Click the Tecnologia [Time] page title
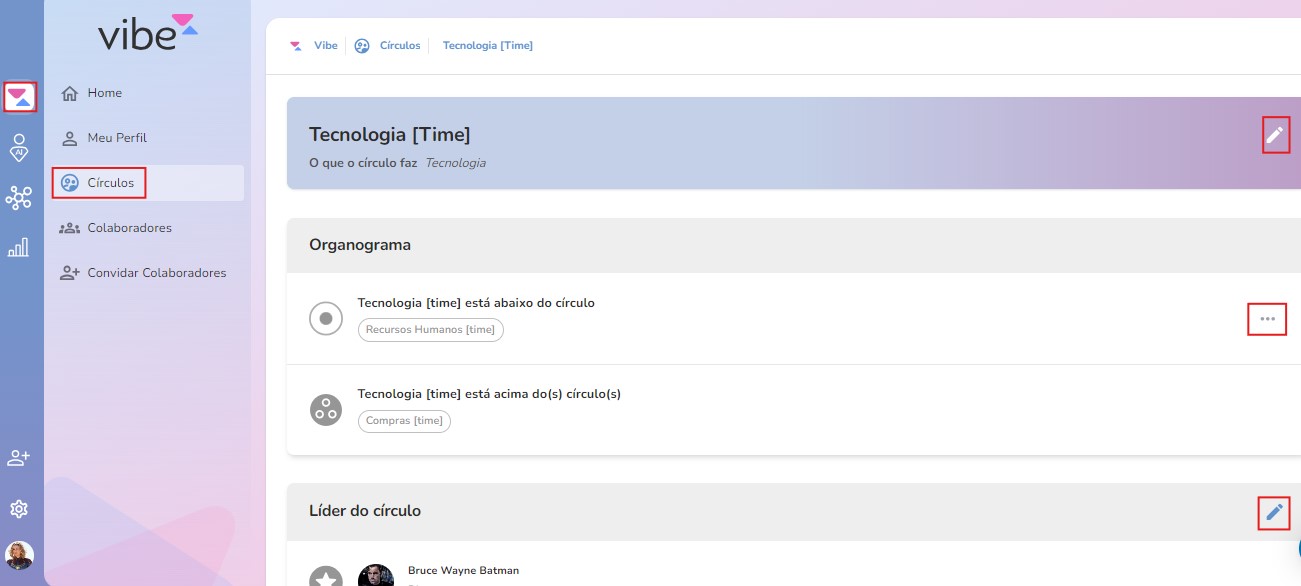This screenshot has height=586, width=1301. (x=389, y=134)
